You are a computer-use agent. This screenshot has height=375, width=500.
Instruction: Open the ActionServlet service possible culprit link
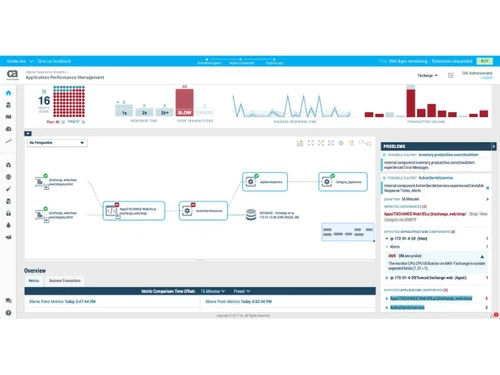[x=436, y=178]
